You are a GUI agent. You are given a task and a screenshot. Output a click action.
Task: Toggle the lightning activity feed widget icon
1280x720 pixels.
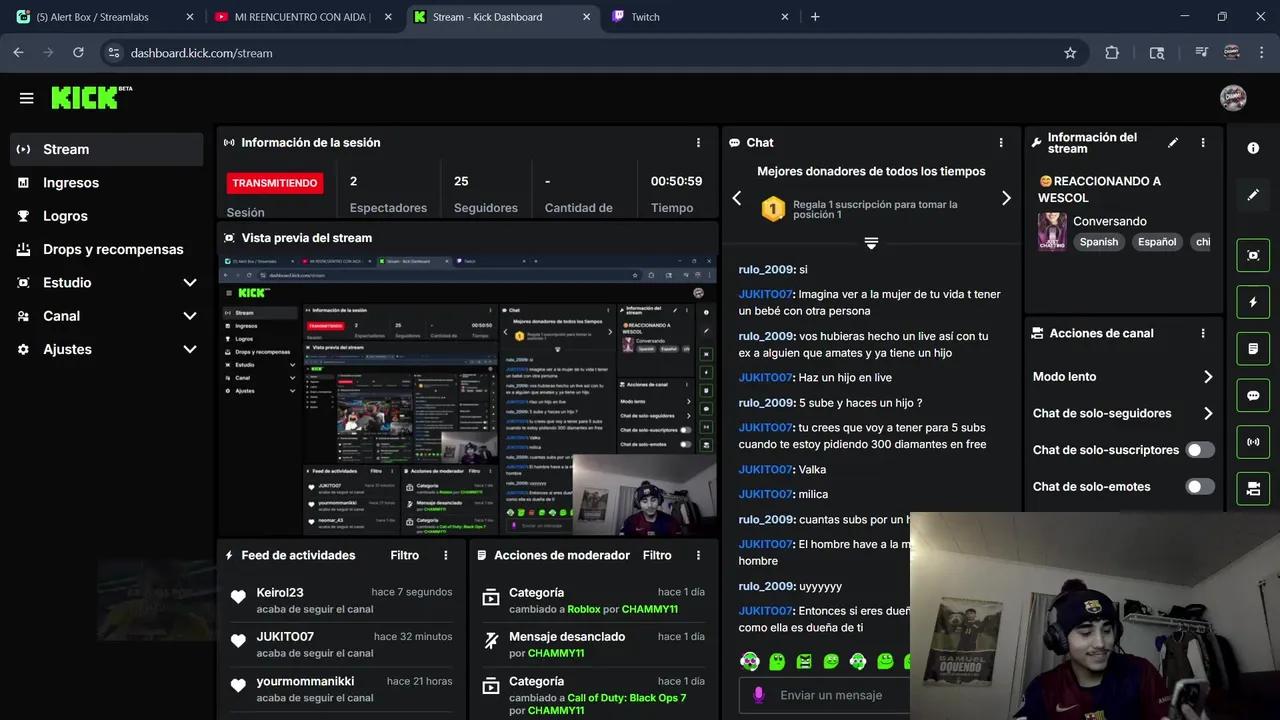[x=1253, y=302]
